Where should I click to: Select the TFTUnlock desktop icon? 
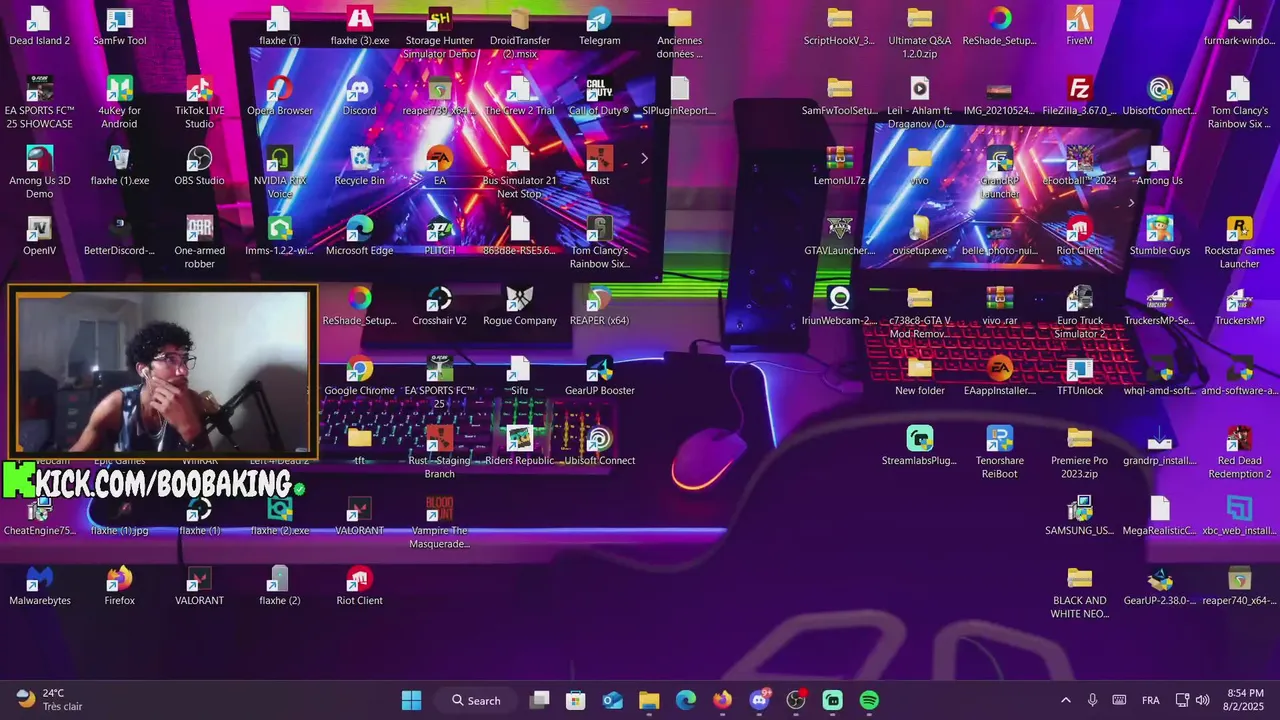(x=1080, y=377)
